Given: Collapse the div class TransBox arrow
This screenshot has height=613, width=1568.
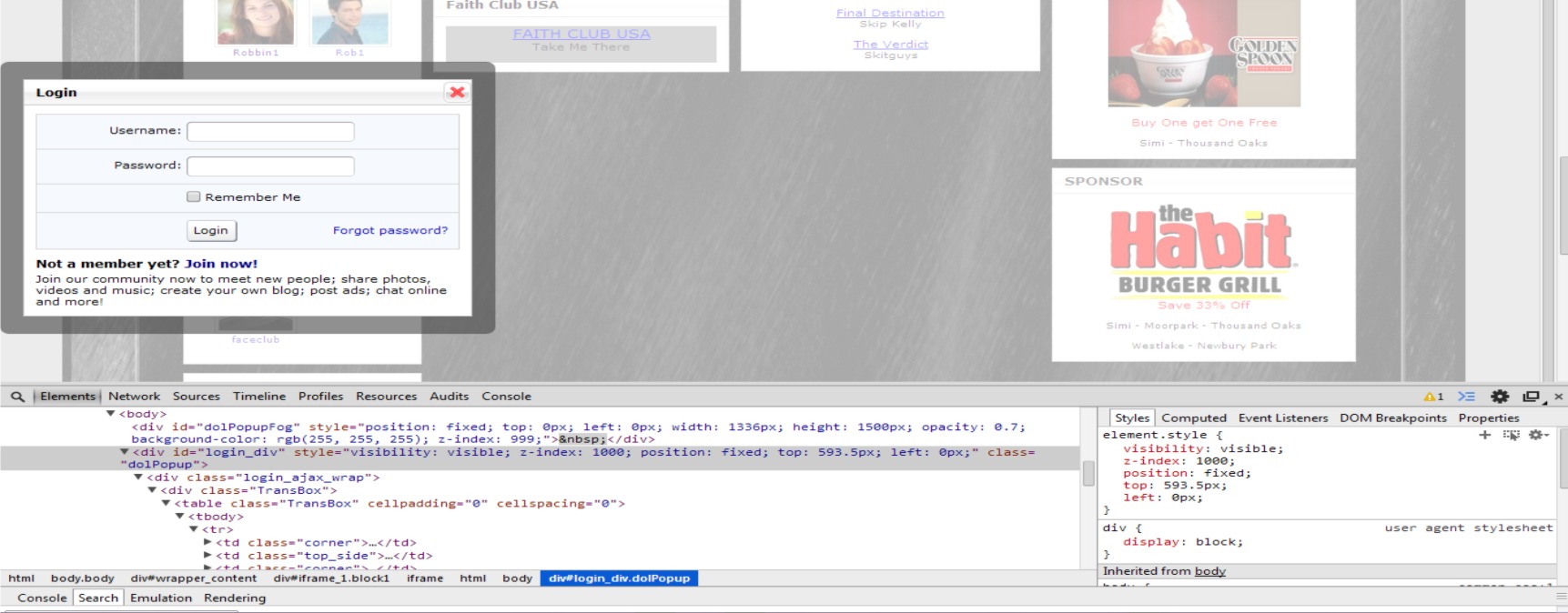Looking at the screenshot, I should click(153, 490).
